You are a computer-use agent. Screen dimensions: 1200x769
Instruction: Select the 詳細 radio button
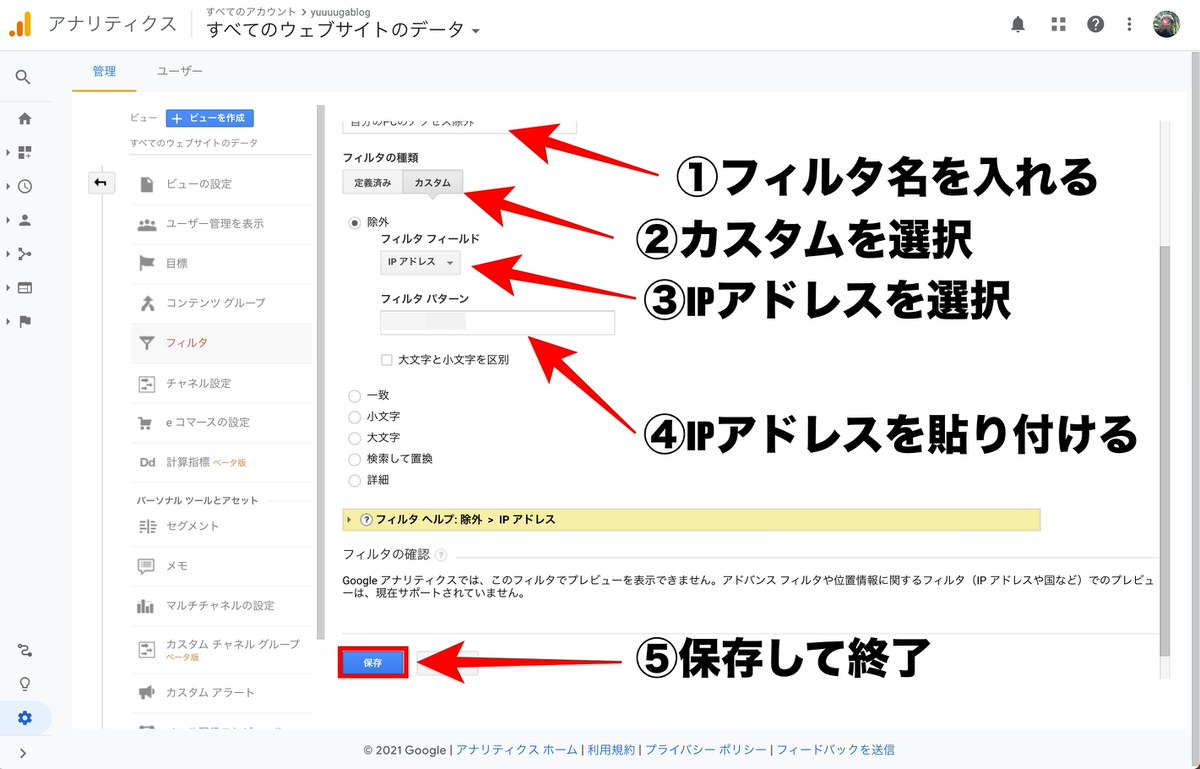(x=355, y=480)
